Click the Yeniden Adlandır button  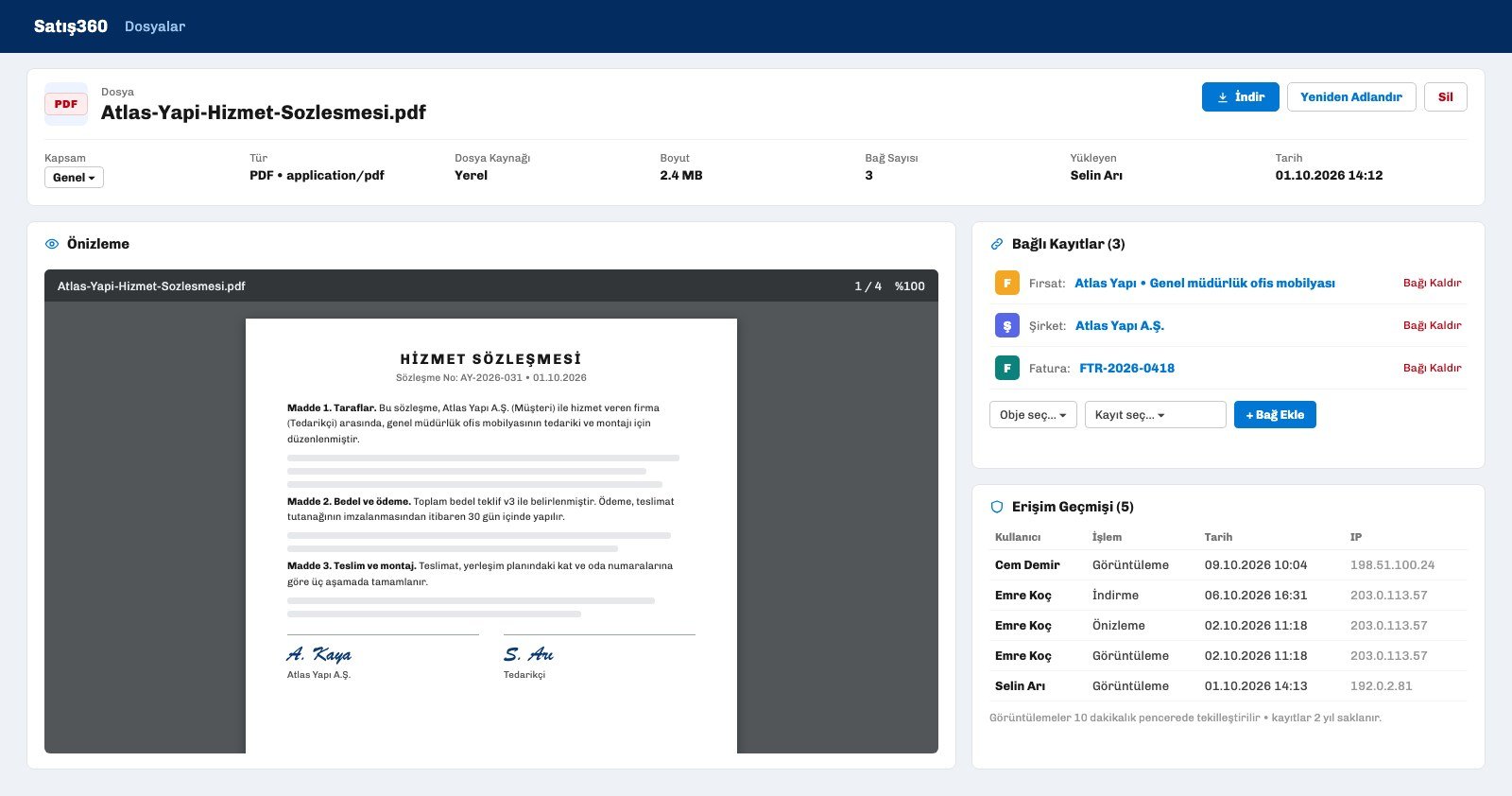coord(1351,96)
